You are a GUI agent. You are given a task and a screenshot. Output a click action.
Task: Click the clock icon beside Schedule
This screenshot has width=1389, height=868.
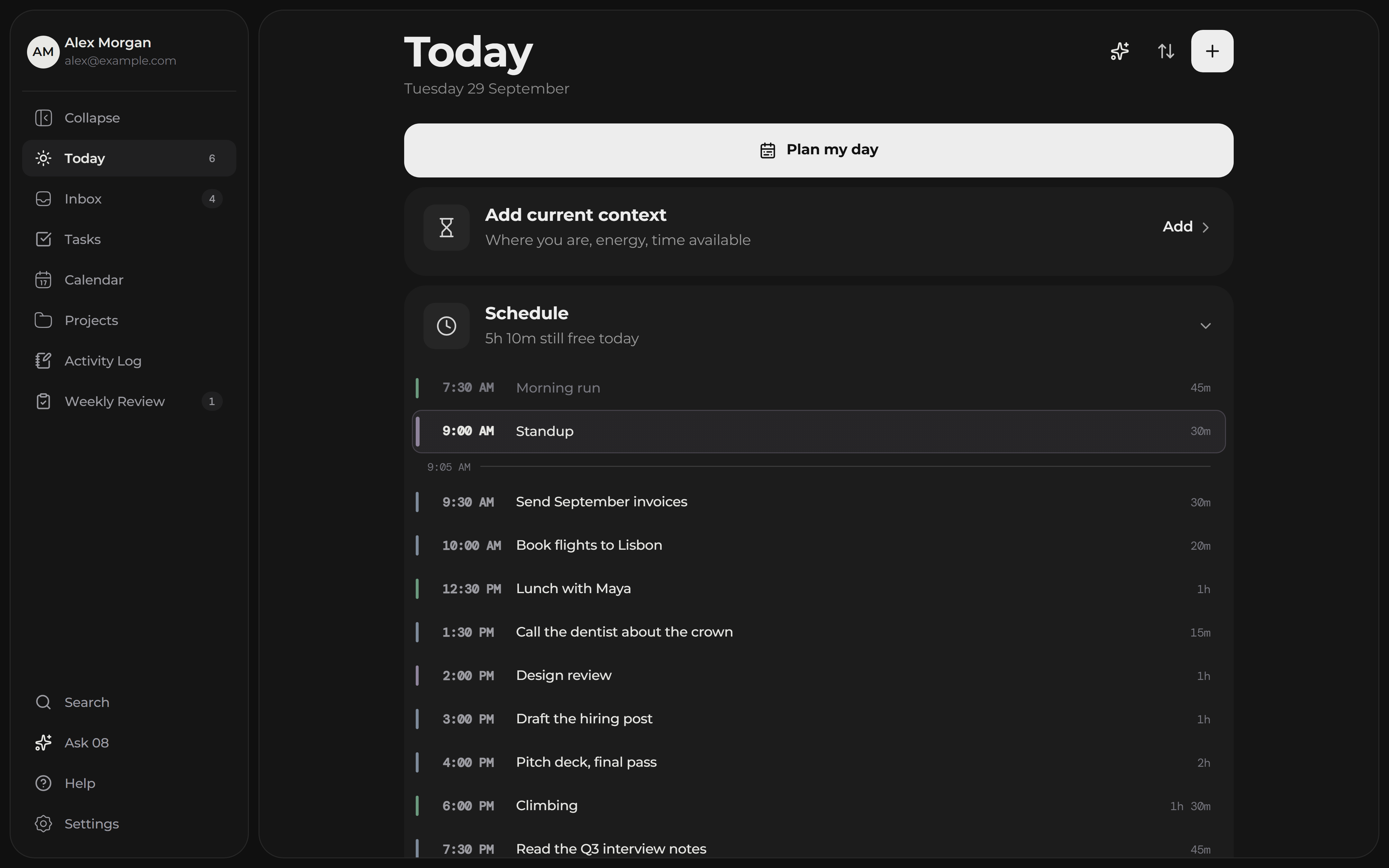click(x=447, y=326)
